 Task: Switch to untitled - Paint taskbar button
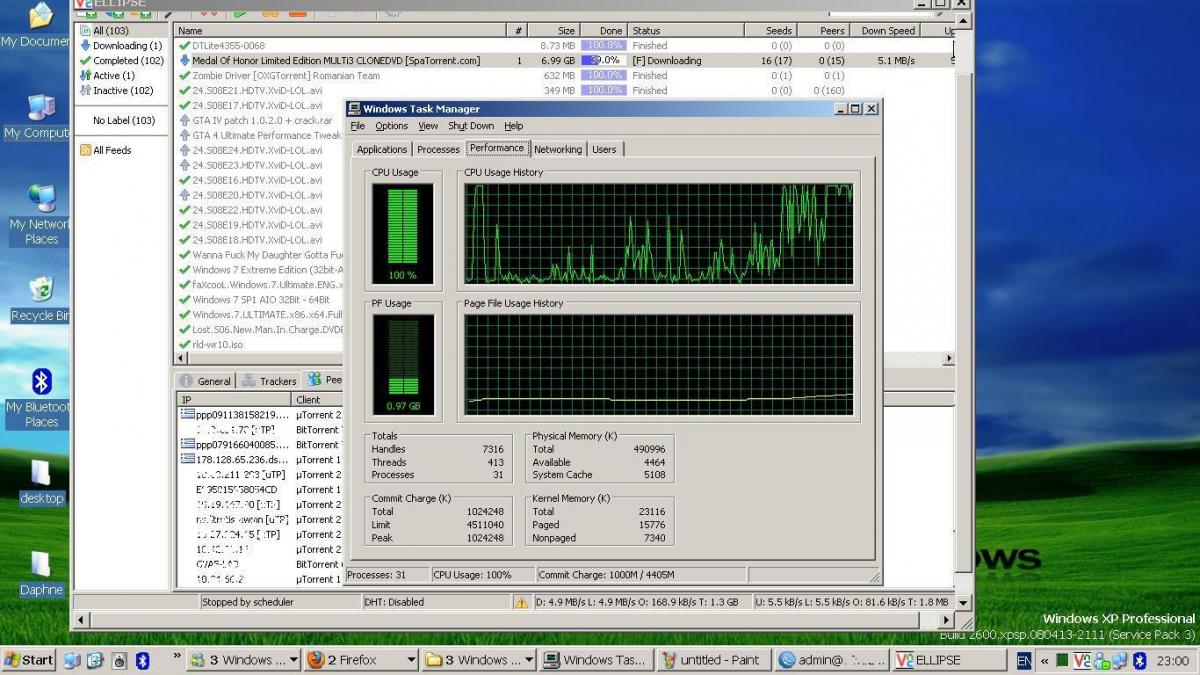pyautogui.click(x=714, y=660)
